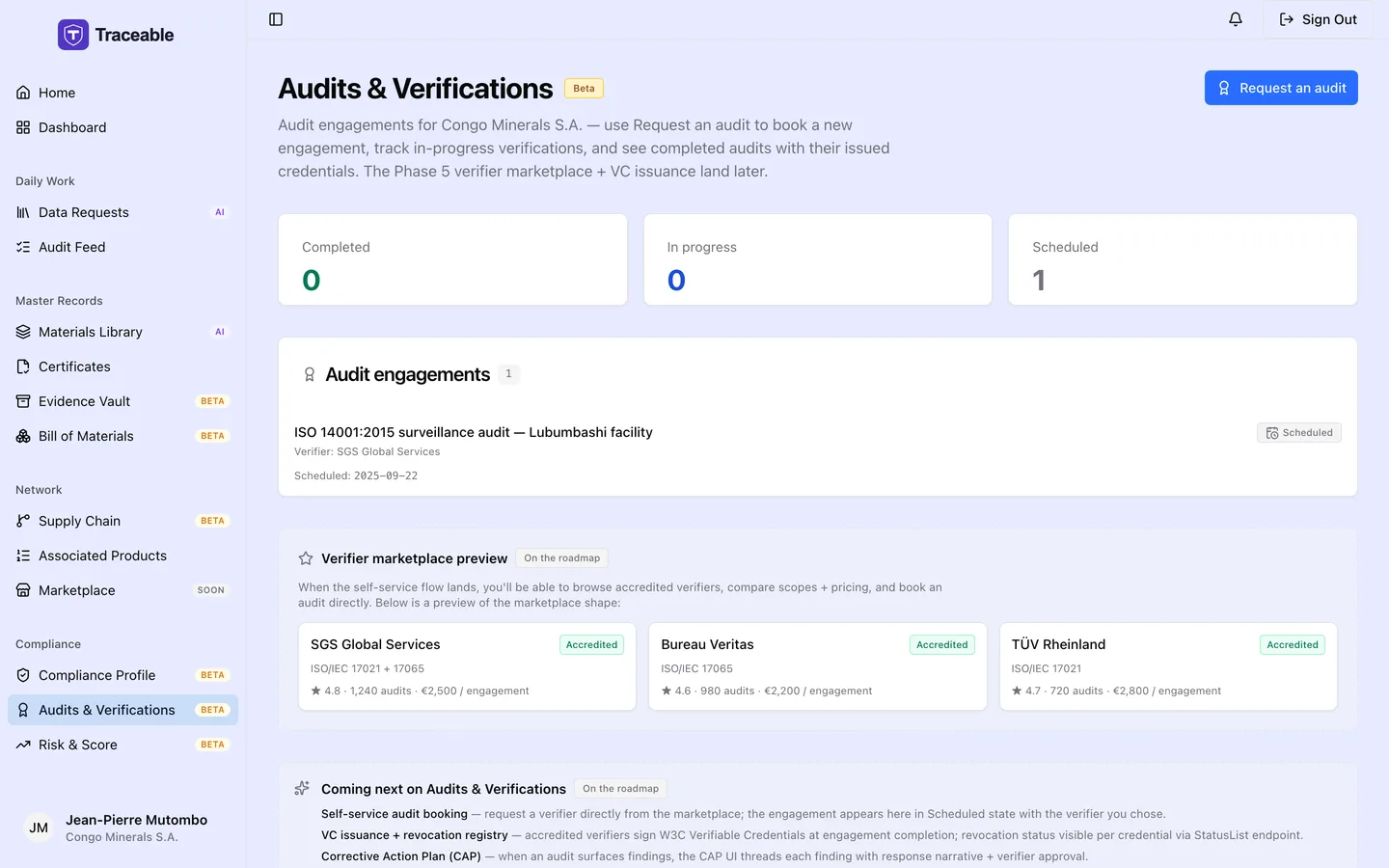The image size is (1389, 868).
Task: Click the 'Scheduled: 2025-09-22' date text
Action: pos(356,475)
